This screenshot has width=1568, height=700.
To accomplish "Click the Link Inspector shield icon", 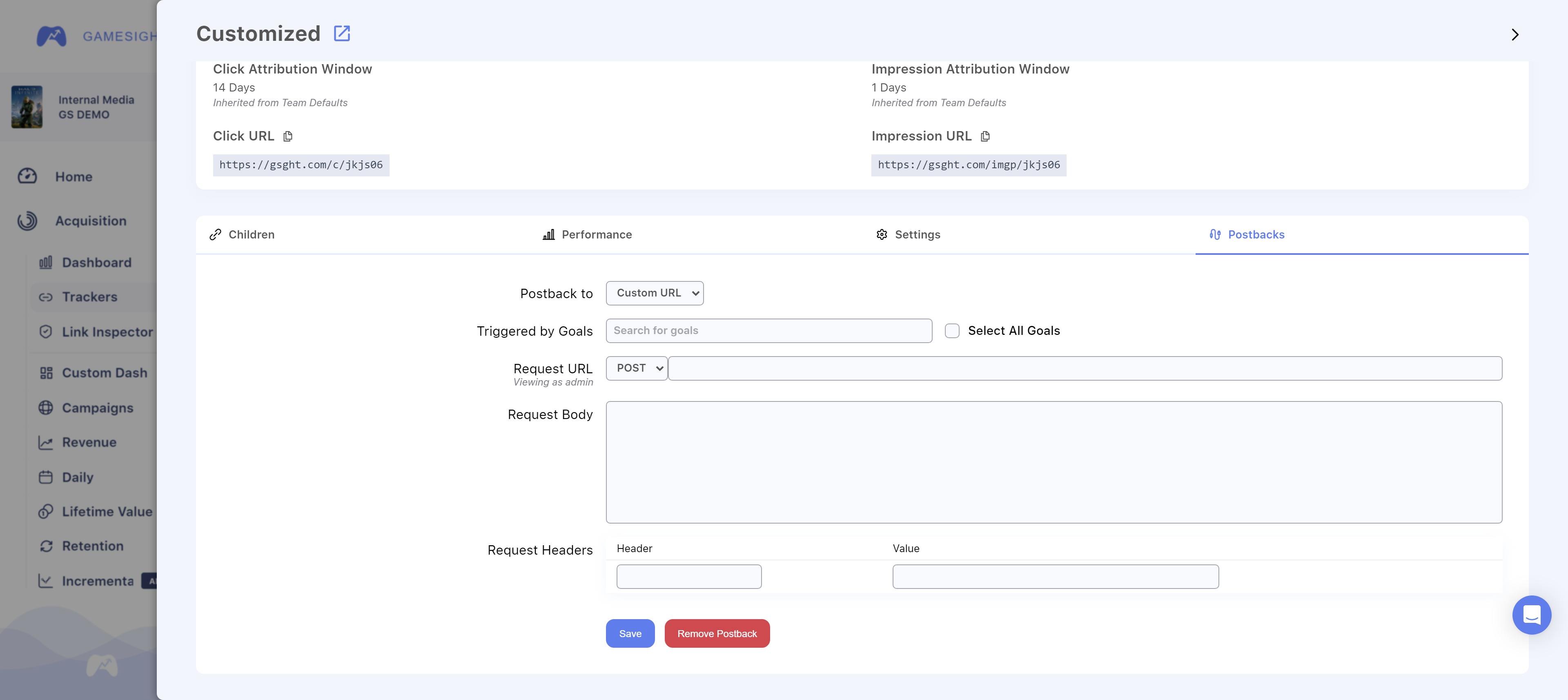I will tap(46, 332).
